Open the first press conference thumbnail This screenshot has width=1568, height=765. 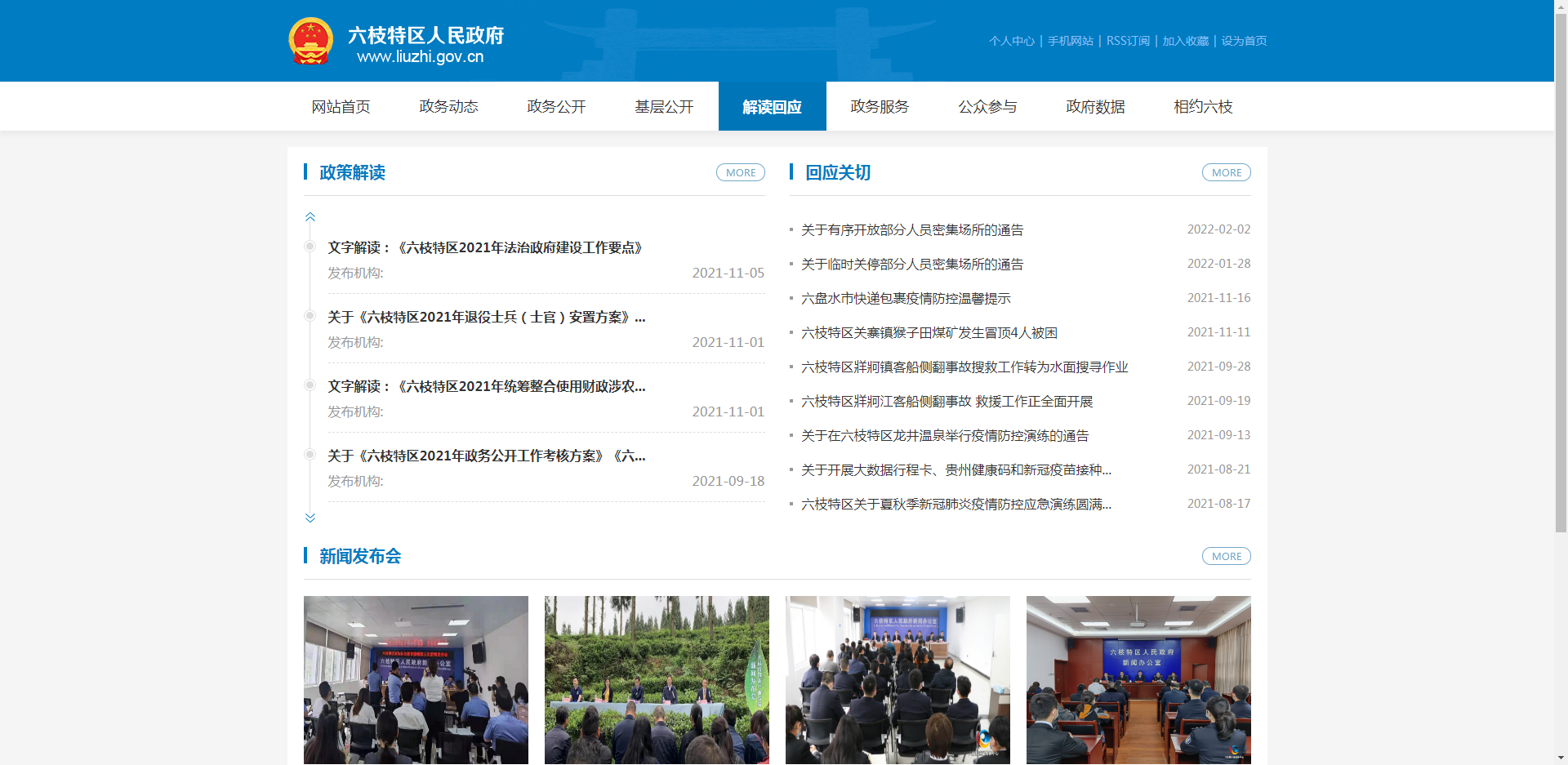416,679
